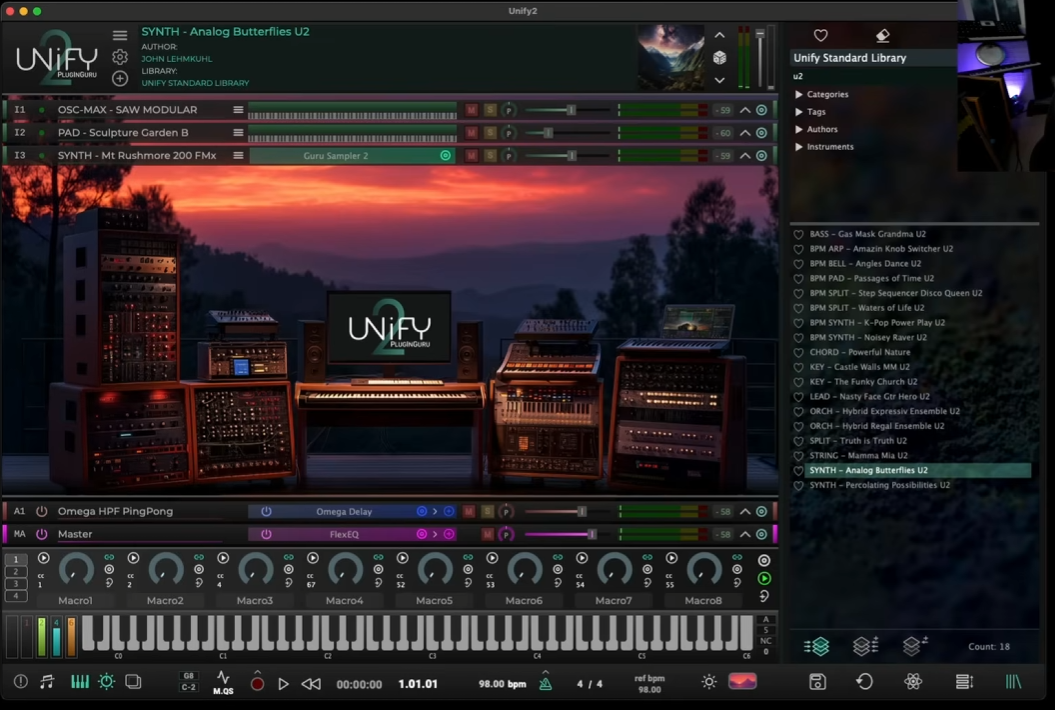1055x710 pixels.
Task: Adjust the Macro1 knob
Action: point(76,571)
